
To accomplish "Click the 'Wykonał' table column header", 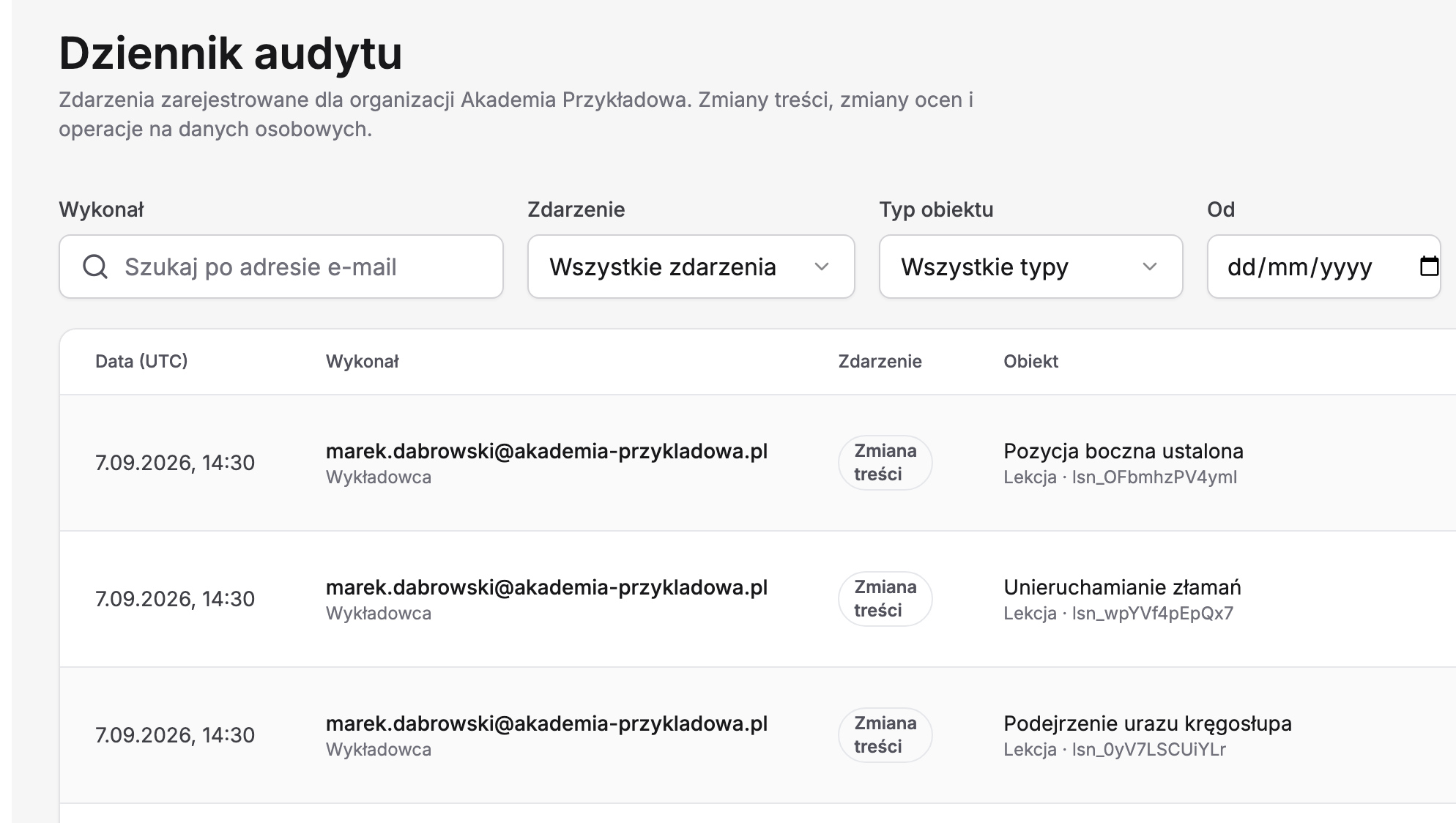I will click(362, 361).
